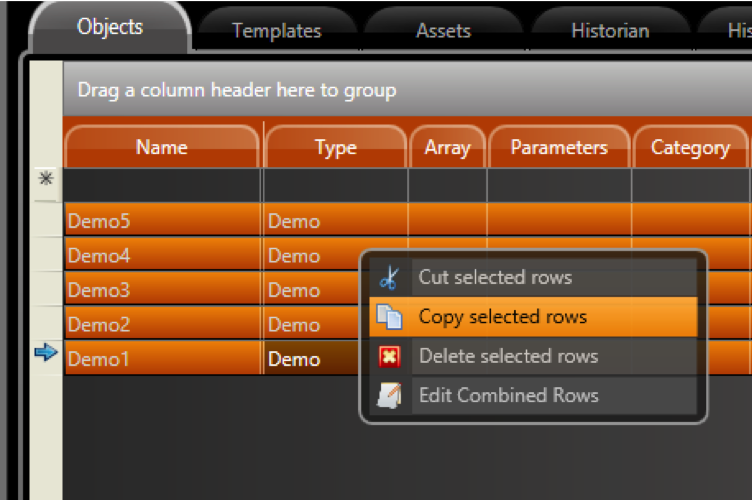This screenshot has width=752, height=500.
Task: Click the Objects tab
Action: pos(110,27)
